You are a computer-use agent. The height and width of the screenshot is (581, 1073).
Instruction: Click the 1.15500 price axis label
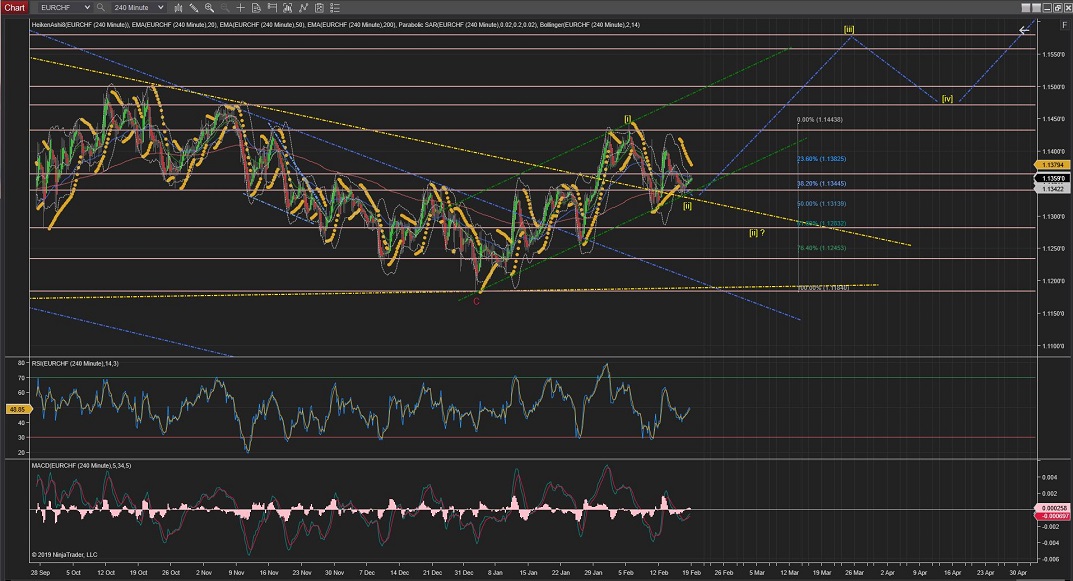pos(1054,54)
